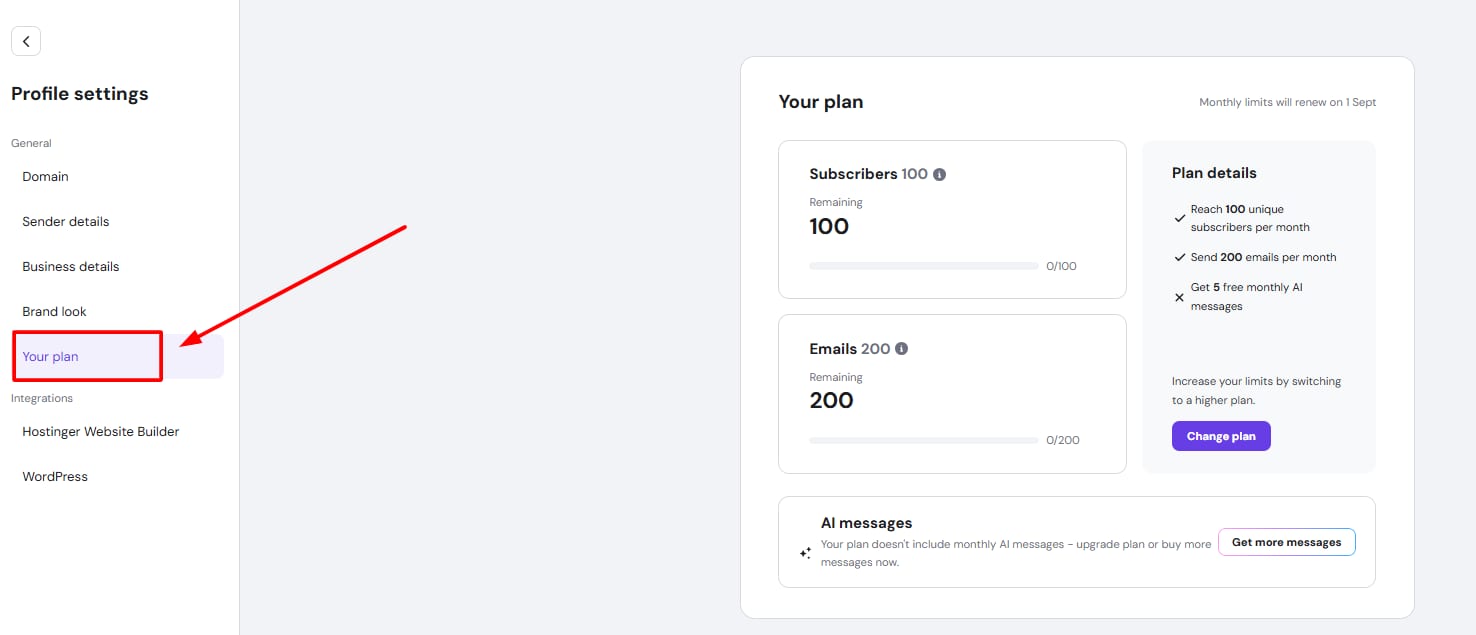This screenshot has width=1476, height=635.
Task: Open Business details section
Action: click(71, 266)
